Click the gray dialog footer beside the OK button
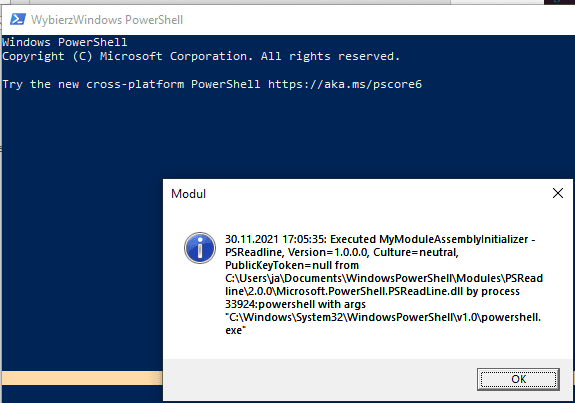This screenshot has height=403, width=575. [319, 380]
